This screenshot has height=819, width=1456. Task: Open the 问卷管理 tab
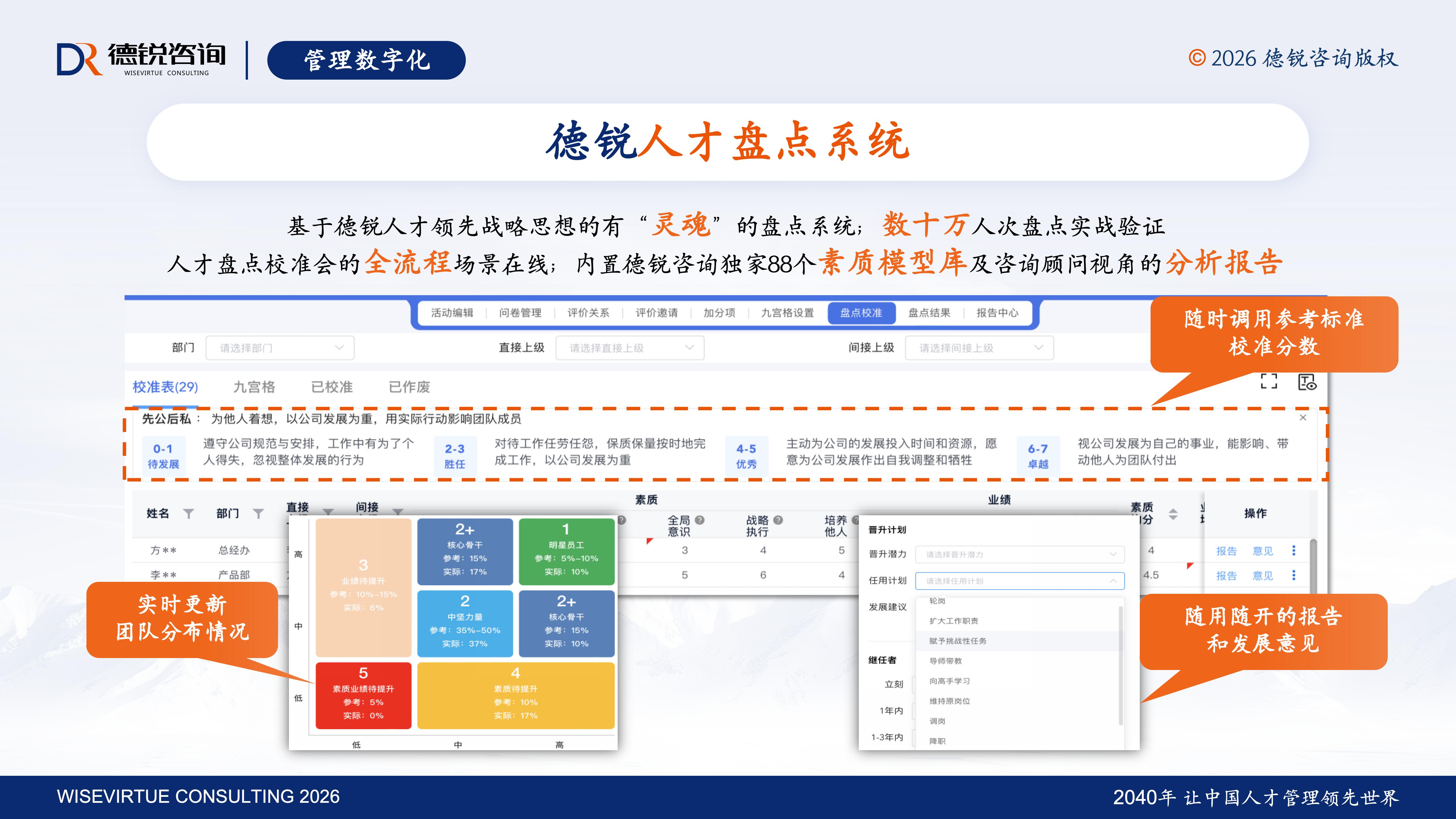point(520,313)
